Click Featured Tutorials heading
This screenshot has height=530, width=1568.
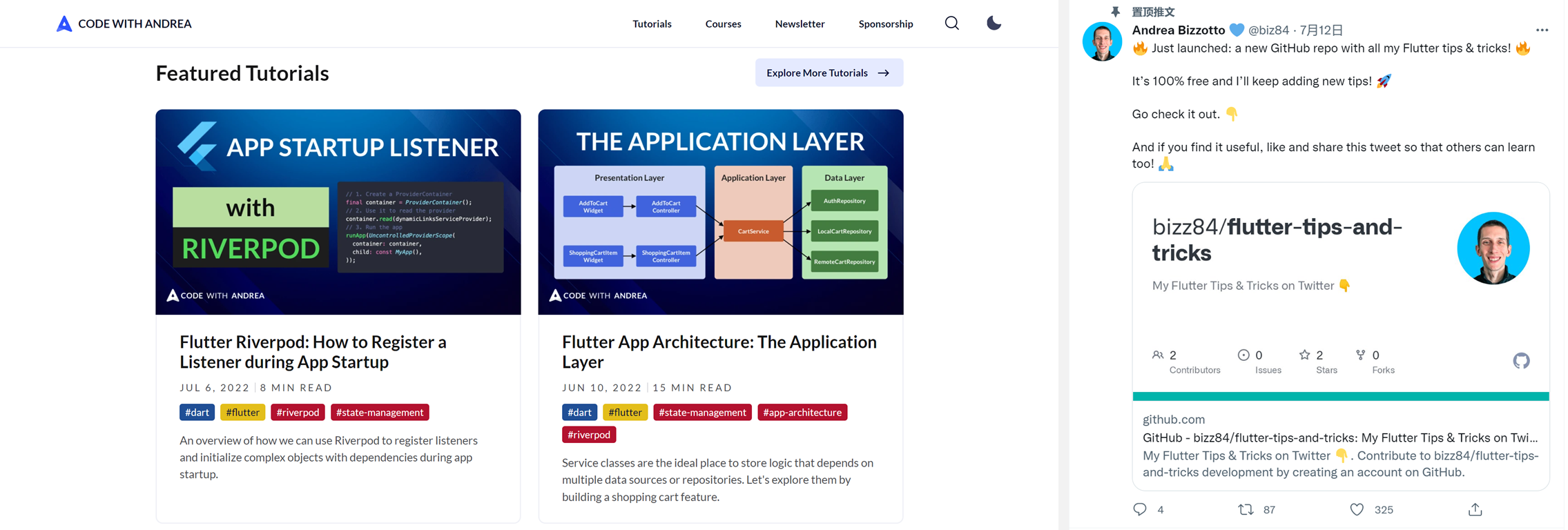click(242, 73)
